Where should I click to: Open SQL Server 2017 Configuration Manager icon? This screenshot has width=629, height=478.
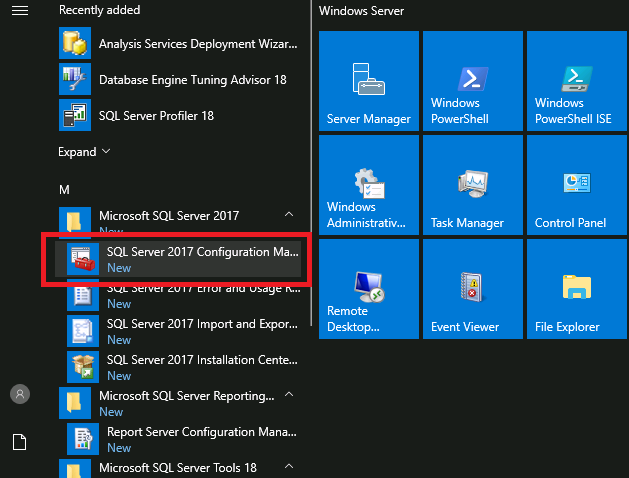point(83,259)
